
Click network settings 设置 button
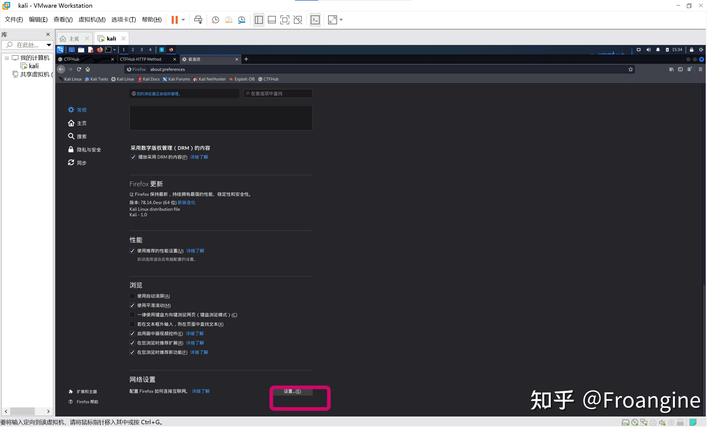(292, 392)
